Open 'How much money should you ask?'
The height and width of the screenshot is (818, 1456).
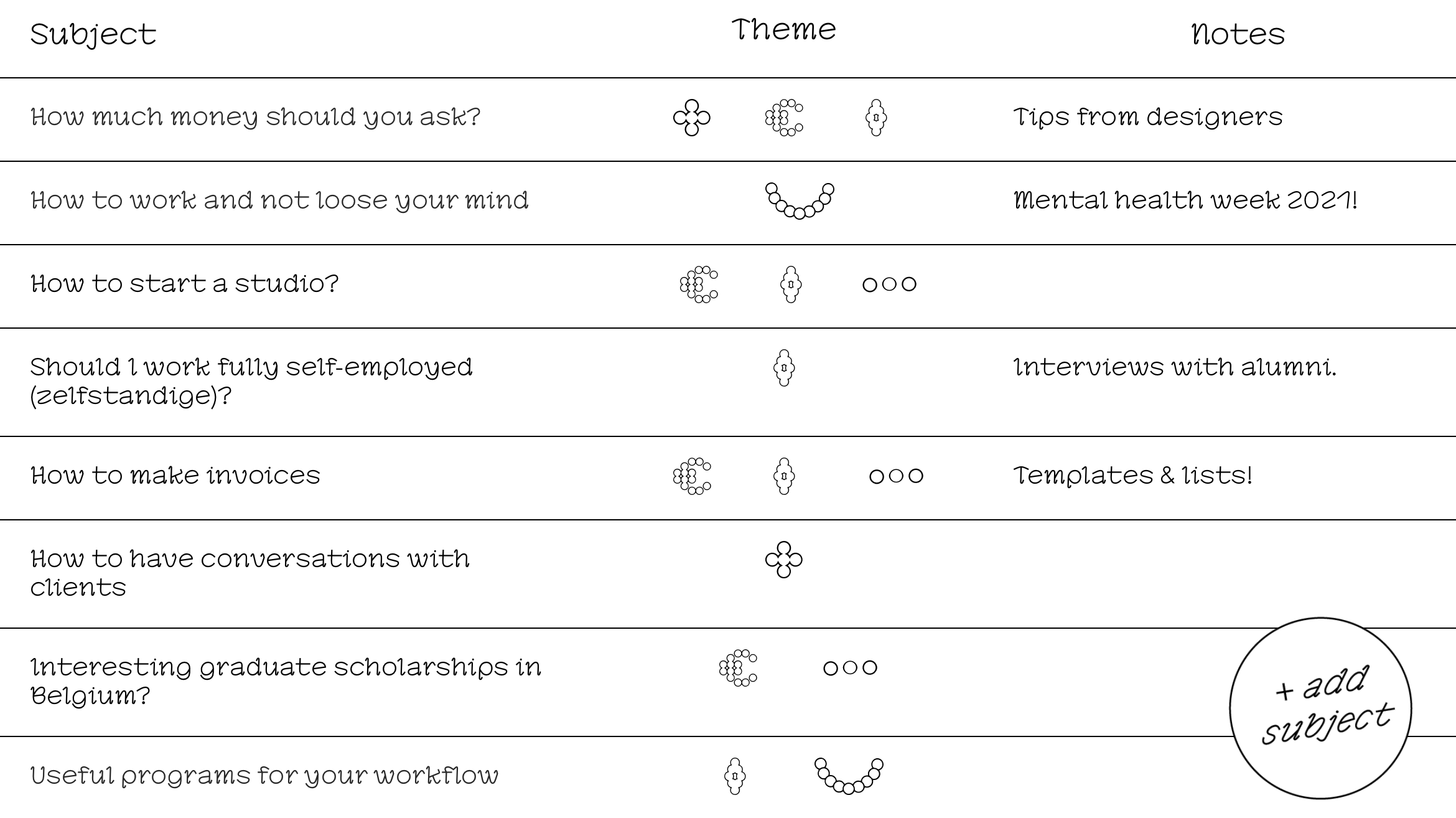point(256,118)
